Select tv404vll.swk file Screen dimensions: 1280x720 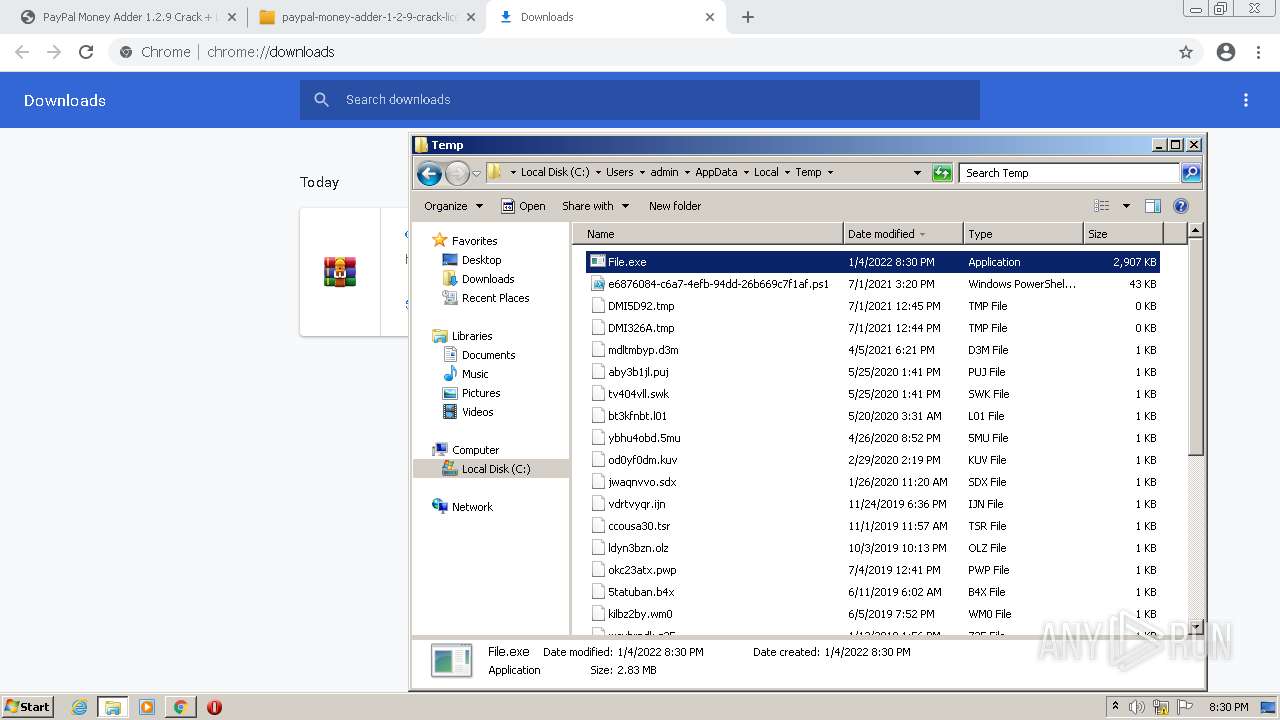(873, 394)
